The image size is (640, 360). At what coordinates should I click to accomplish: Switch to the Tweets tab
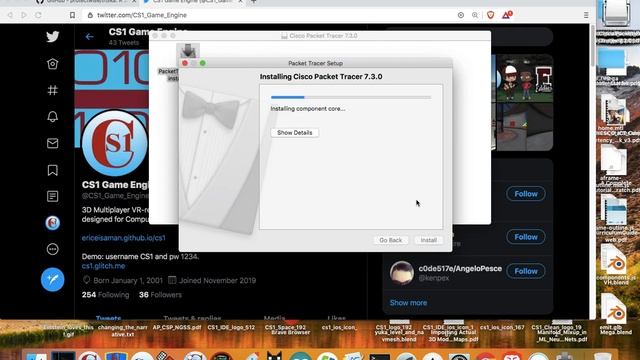[109, 317]
